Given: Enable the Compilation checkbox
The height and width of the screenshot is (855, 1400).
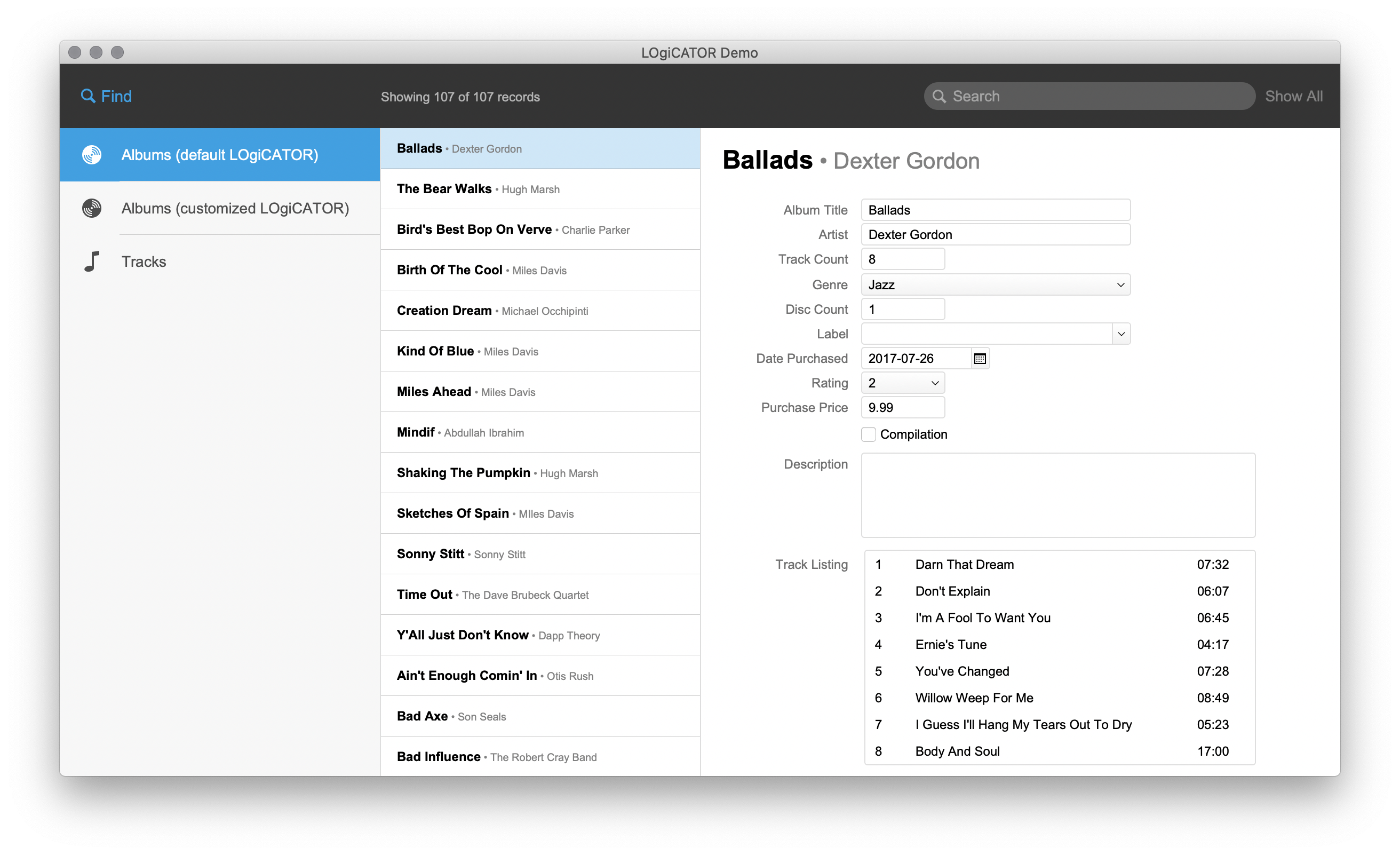Looking at the screenshot, I should coord(868,434).
